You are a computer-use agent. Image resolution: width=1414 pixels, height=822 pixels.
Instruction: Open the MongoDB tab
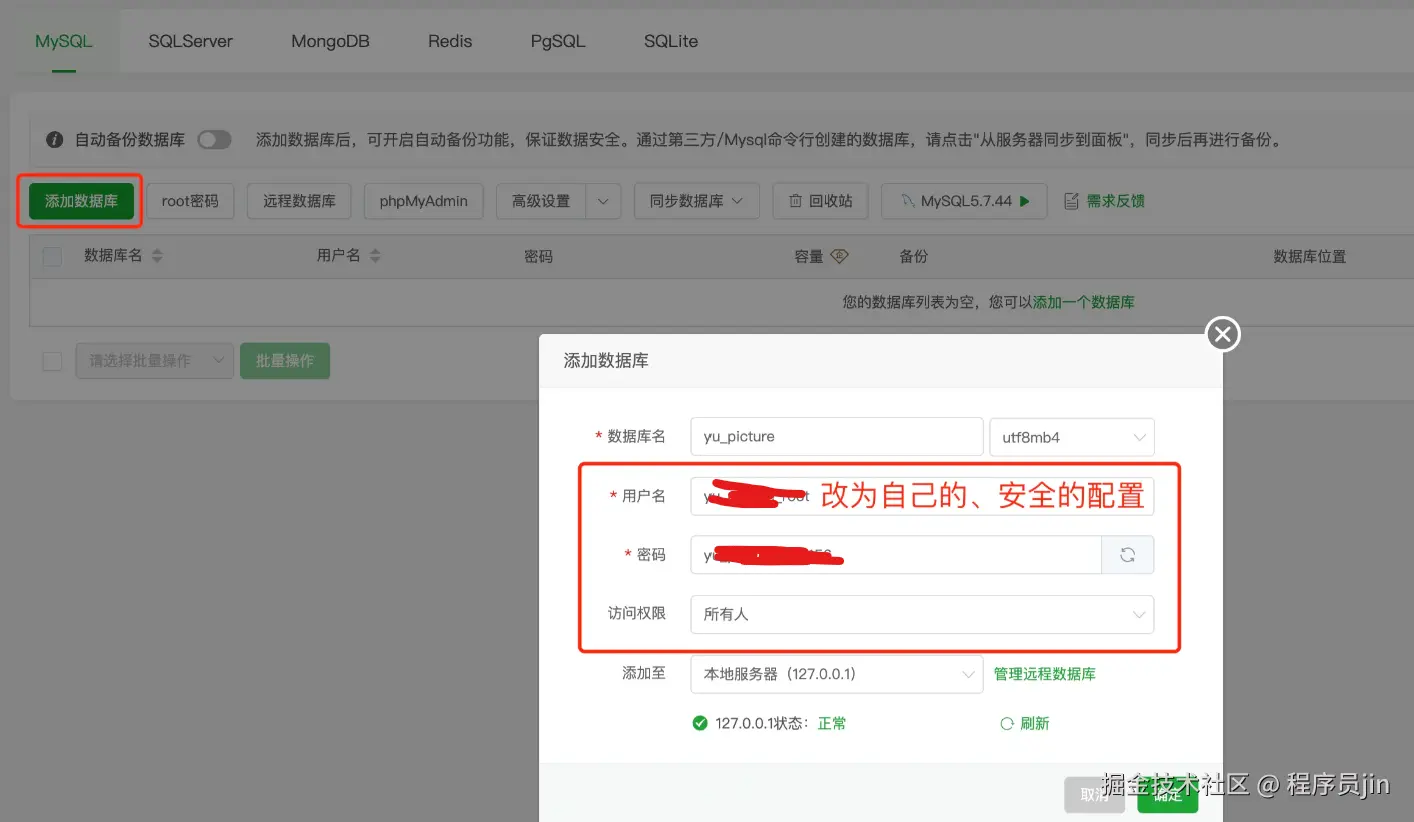(x=330, y=41)
